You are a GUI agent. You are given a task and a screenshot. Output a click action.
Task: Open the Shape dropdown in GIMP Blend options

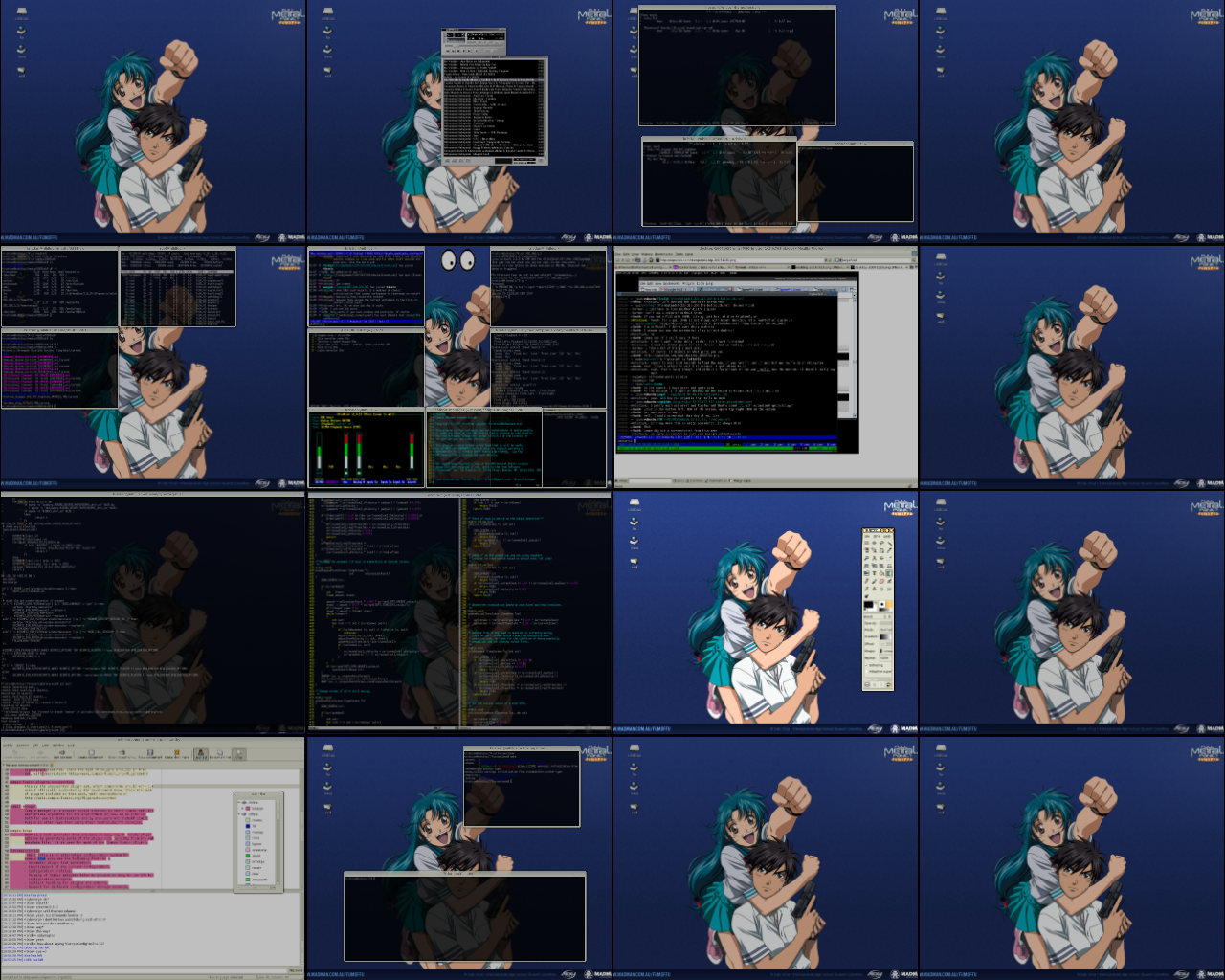coord(885,651)
